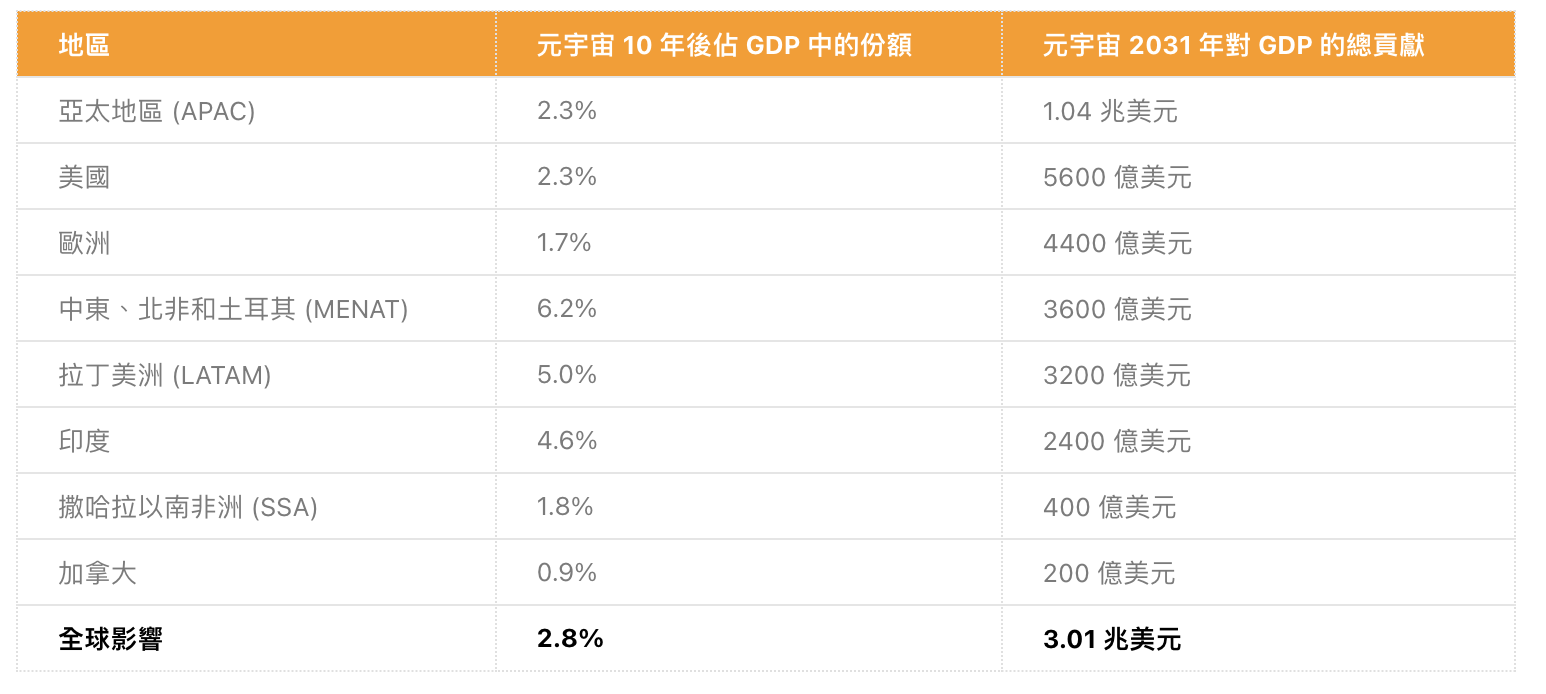Click the 1.04 兆美元 value

click(x=1110, y=111)
